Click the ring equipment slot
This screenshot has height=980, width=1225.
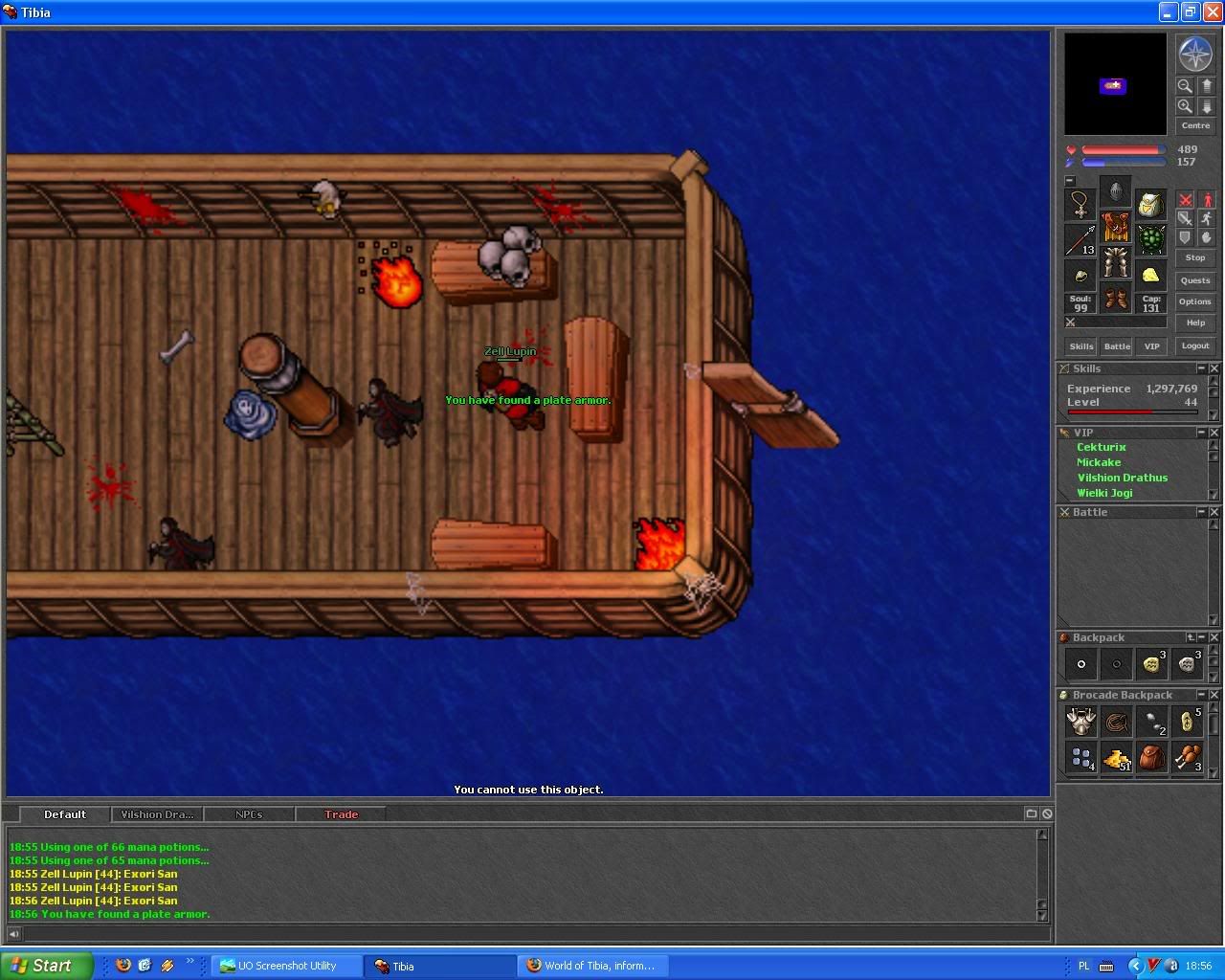[x=1080, y=276]
